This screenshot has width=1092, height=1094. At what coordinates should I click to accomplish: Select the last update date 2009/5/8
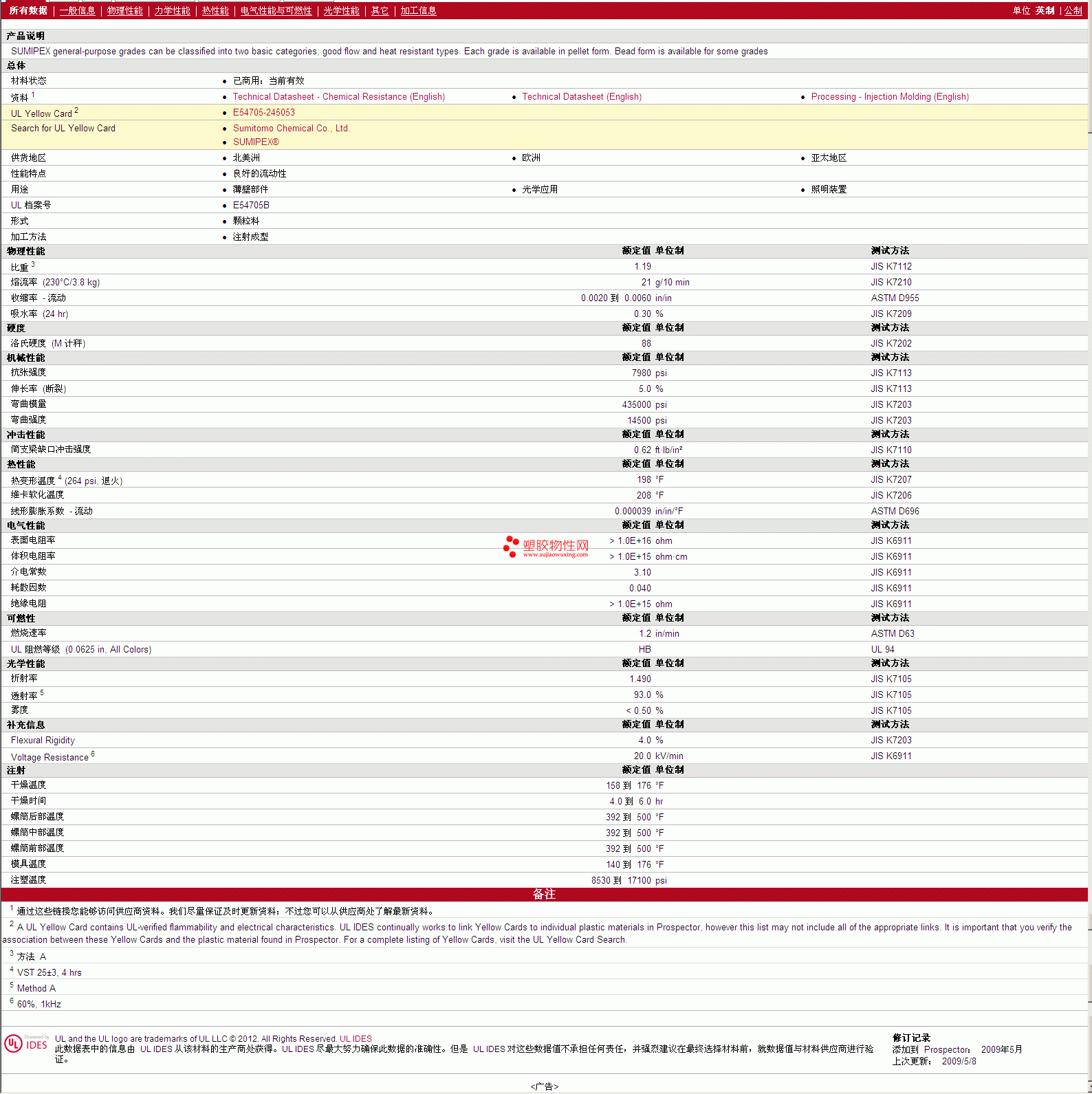(x=959, y=1062)
